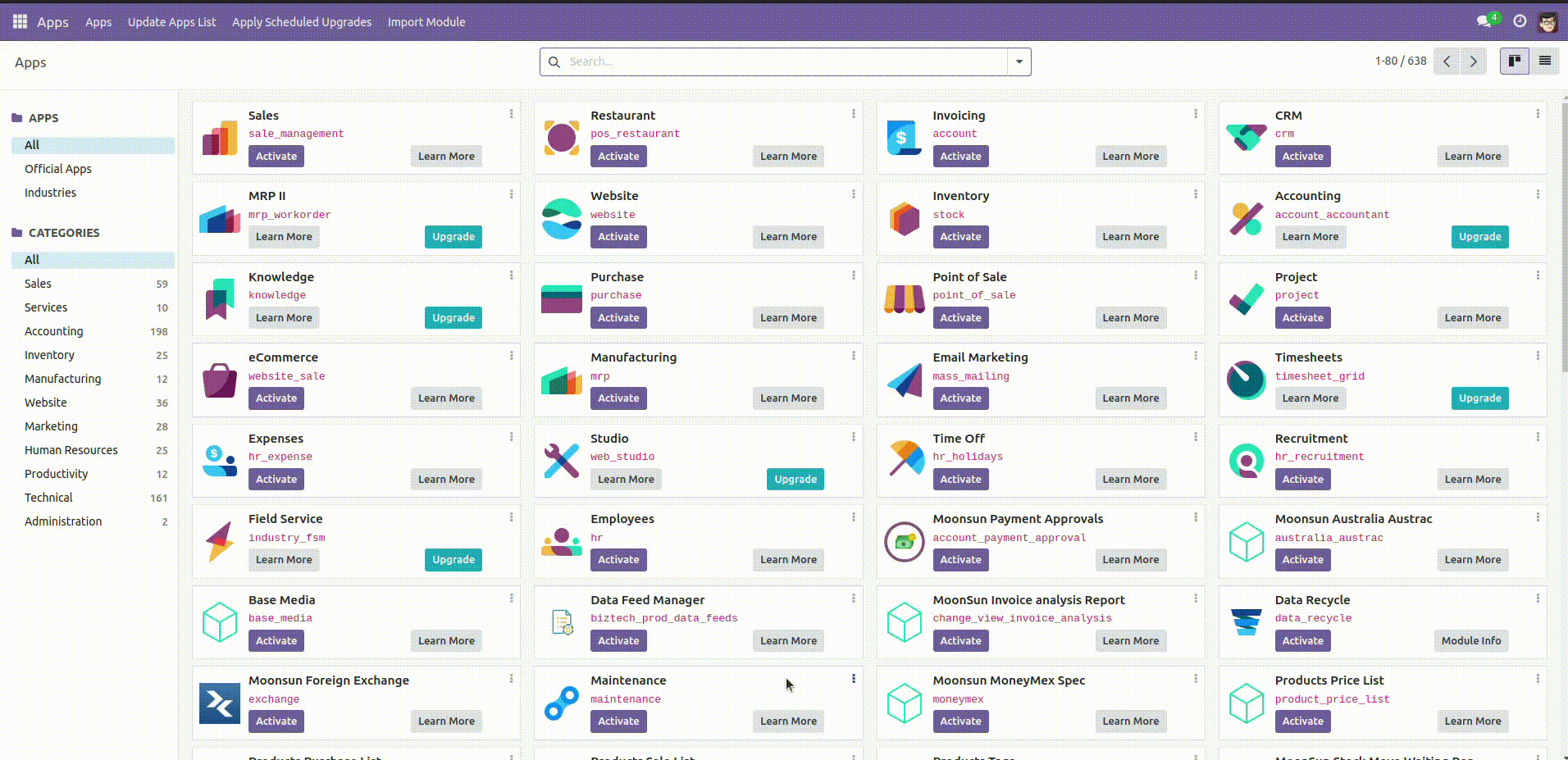Open search options dropdown arrow
1568x760 pixels.
[1019, 61]
